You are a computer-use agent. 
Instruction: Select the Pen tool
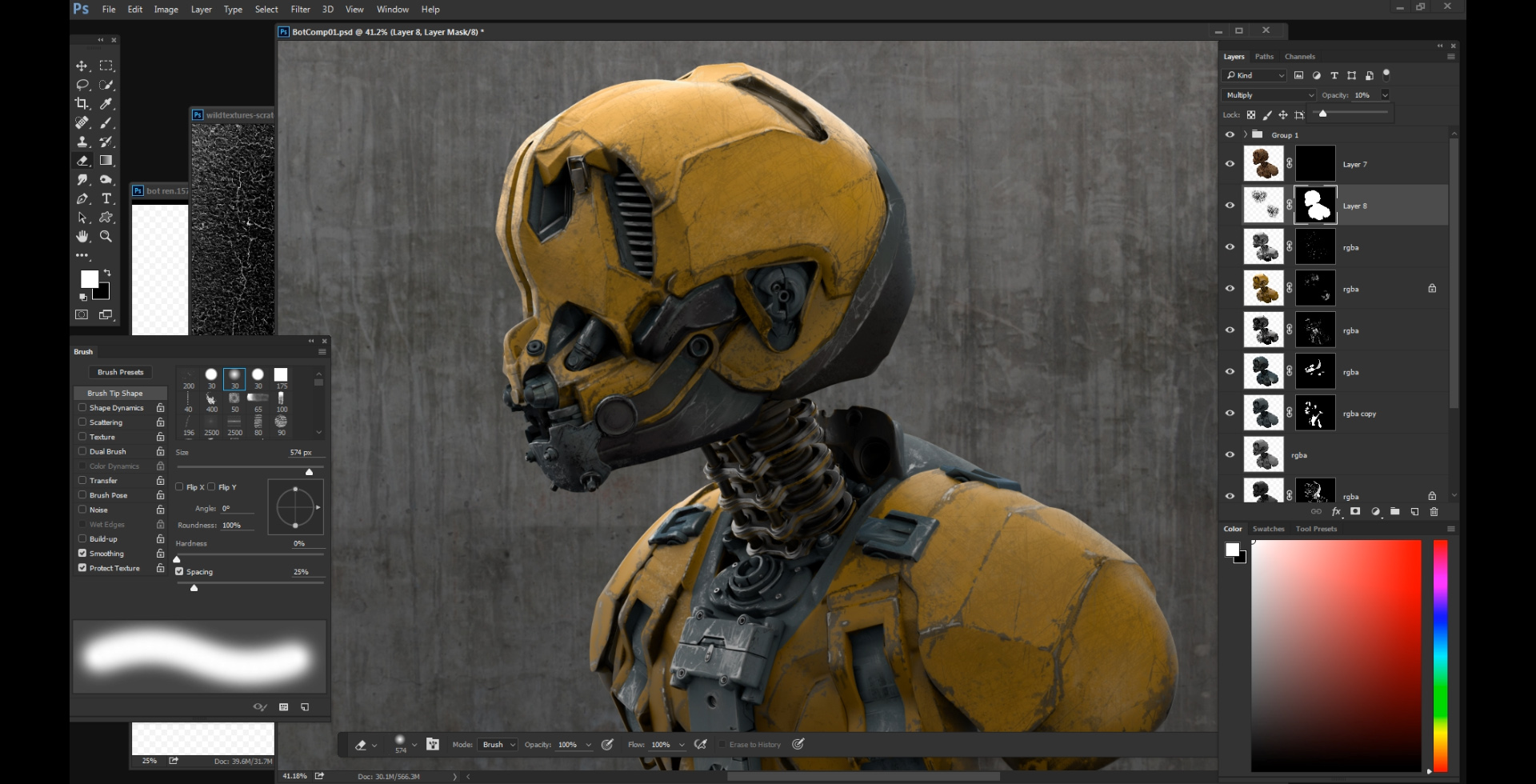pyautogui.click(x=82, y=198)
